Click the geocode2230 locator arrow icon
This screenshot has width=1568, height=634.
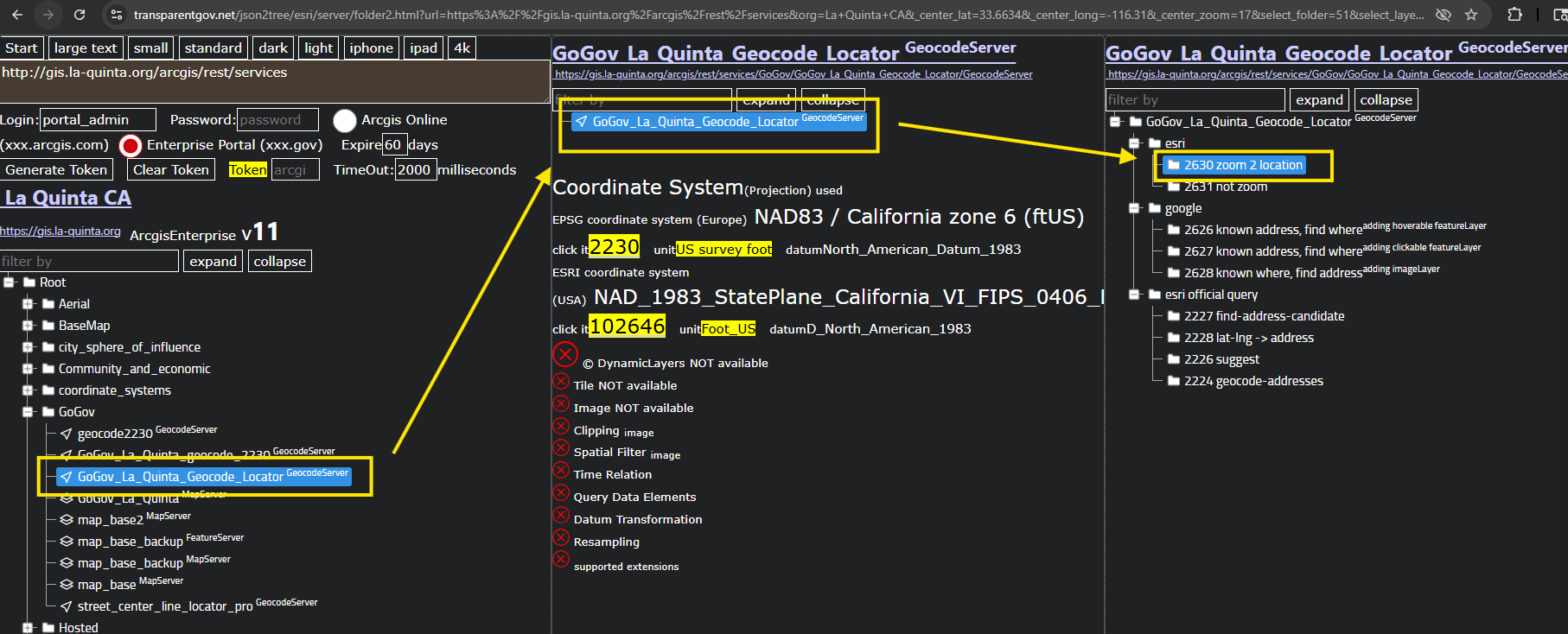pyautogui.click(x=67, y=434)
